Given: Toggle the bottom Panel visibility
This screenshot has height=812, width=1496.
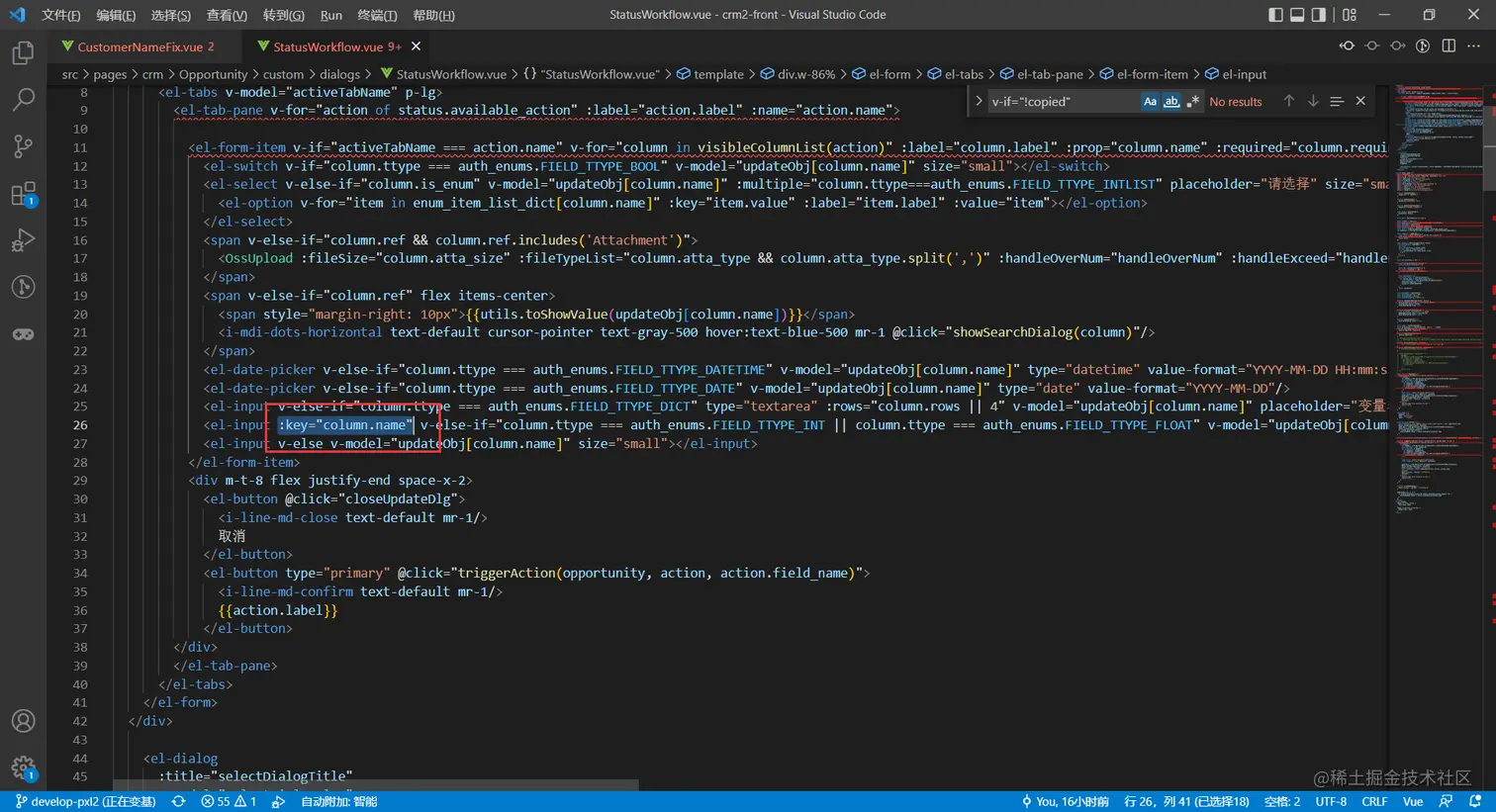Looking at the screenshot, I should click(x=1297, y=15).
